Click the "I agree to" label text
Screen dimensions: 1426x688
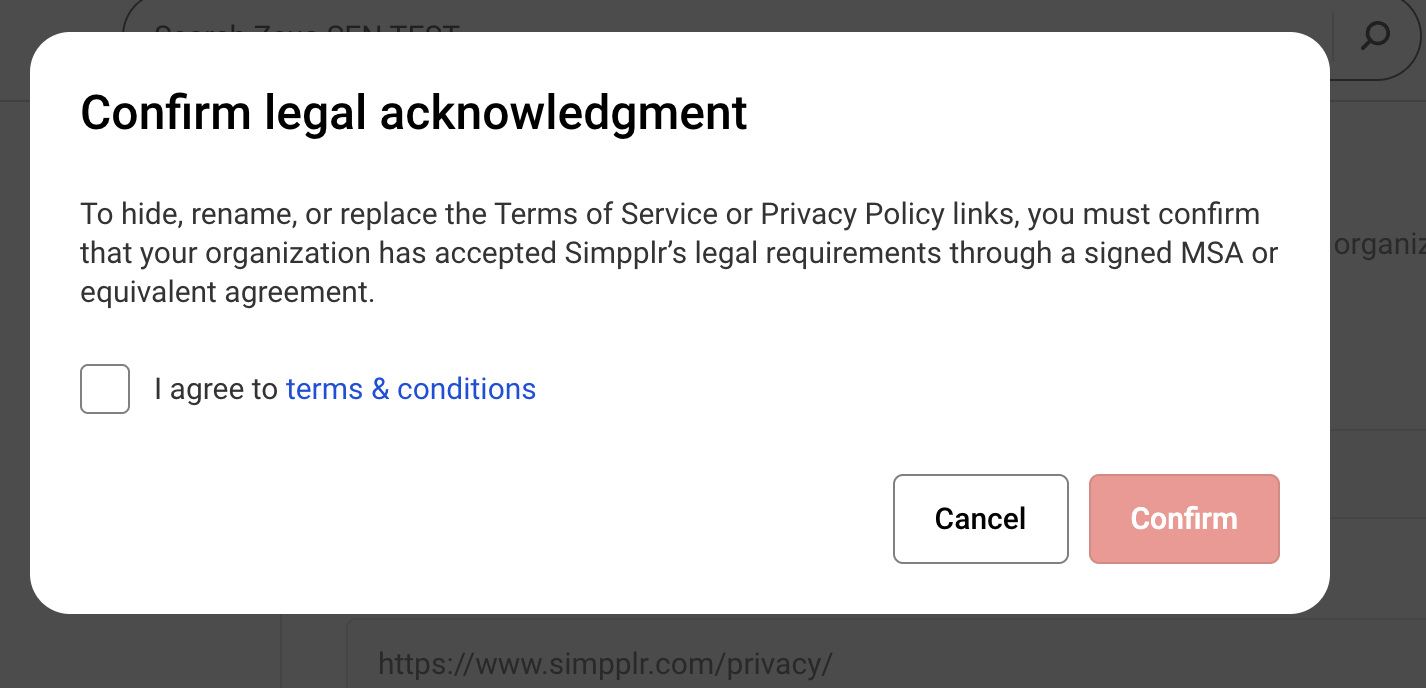(x=216, y=389)
